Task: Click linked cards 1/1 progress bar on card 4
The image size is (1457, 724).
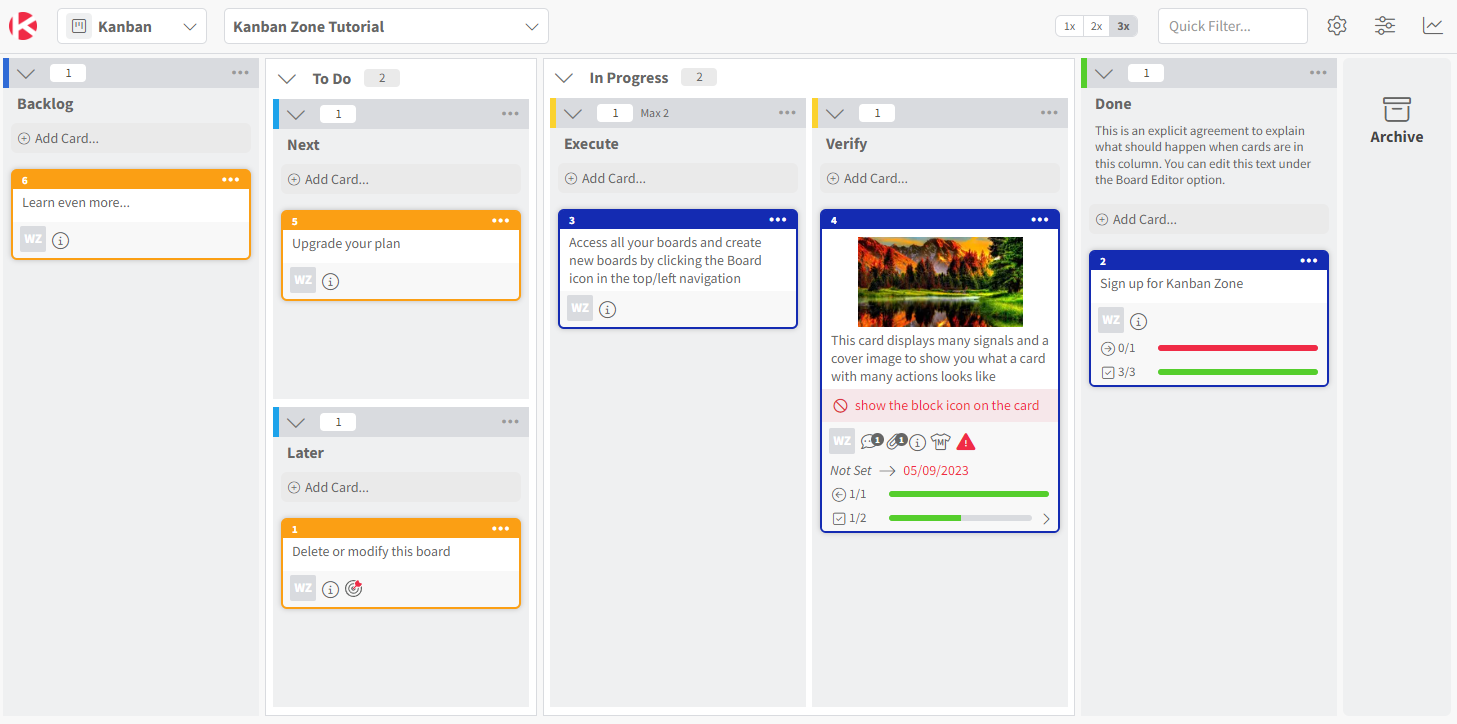Action: tap(969, 494)
